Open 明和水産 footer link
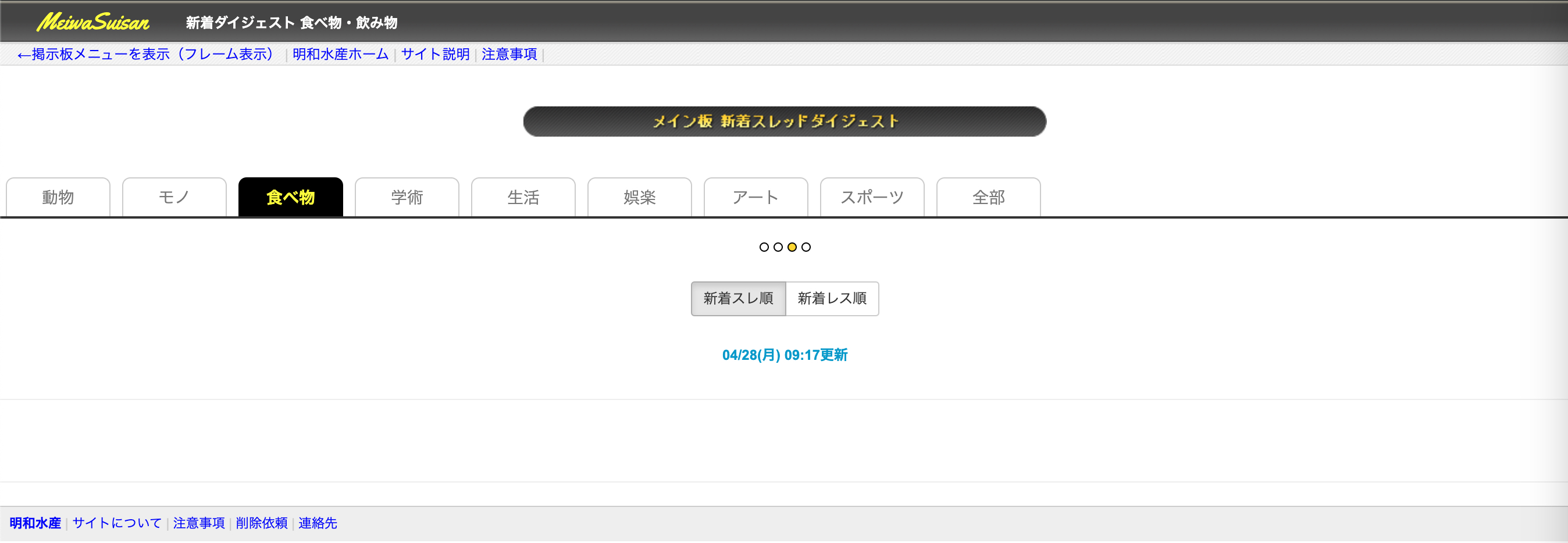This screenshot has height=543, width=1568. click(35, 523)
